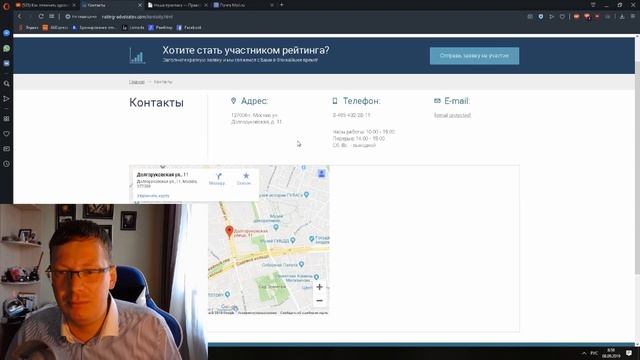Image resolution: width=640 pixels, height=360 pixels.
Task: Click the first orange extension icon
Action: point(576,17)
